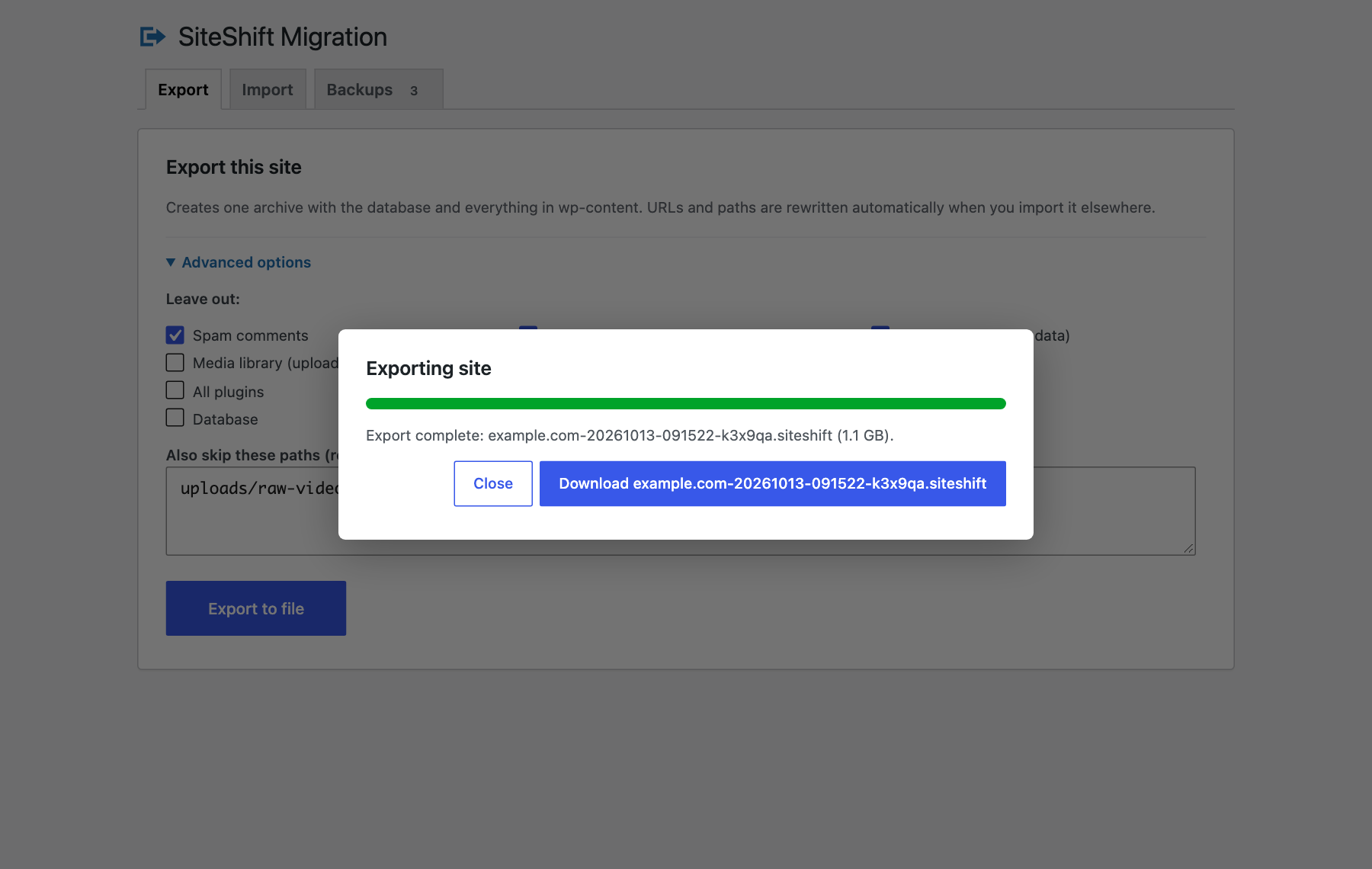Image resolution: width=1372 pixels, height=869 pixels.
Task: Open the Backups tab
Action: coord(378,90)
